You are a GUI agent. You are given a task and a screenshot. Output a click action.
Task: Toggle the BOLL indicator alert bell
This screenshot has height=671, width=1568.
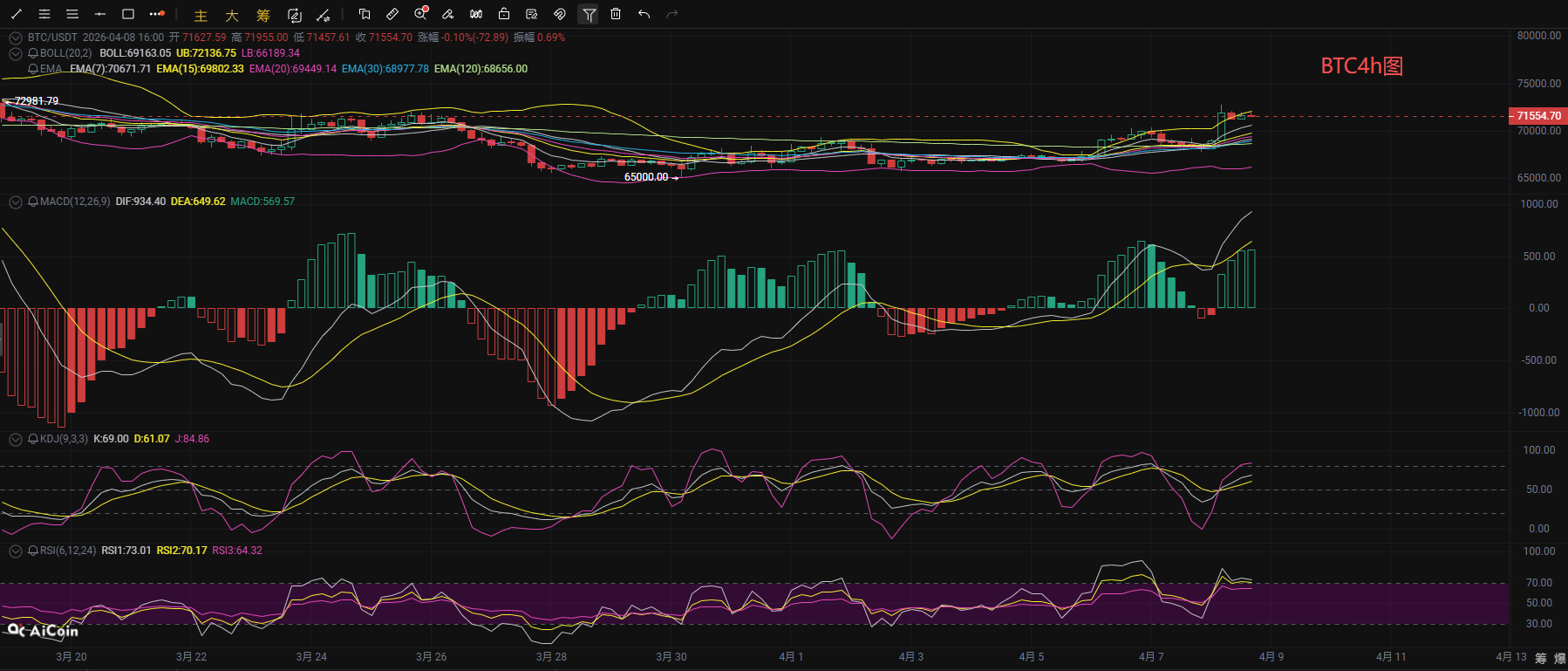click(33, 53)
